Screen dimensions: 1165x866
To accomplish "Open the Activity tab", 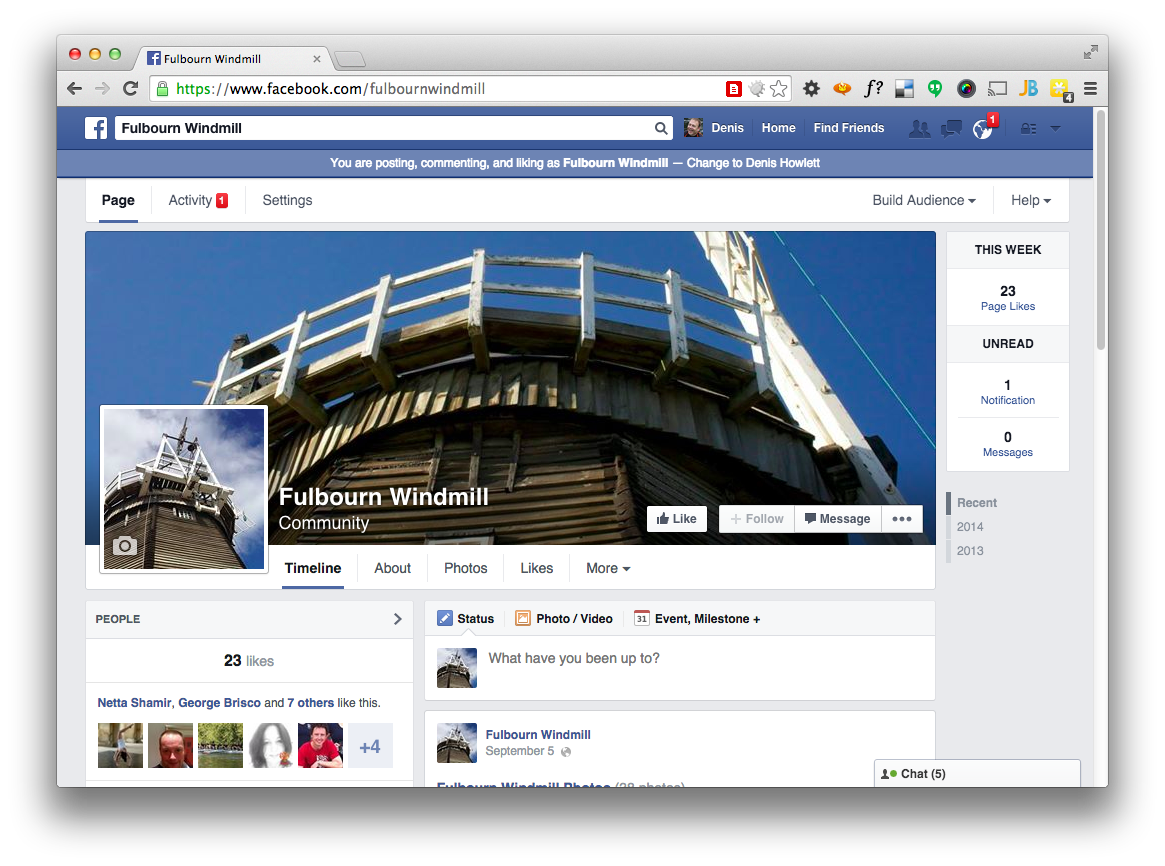I will point(198,201).
